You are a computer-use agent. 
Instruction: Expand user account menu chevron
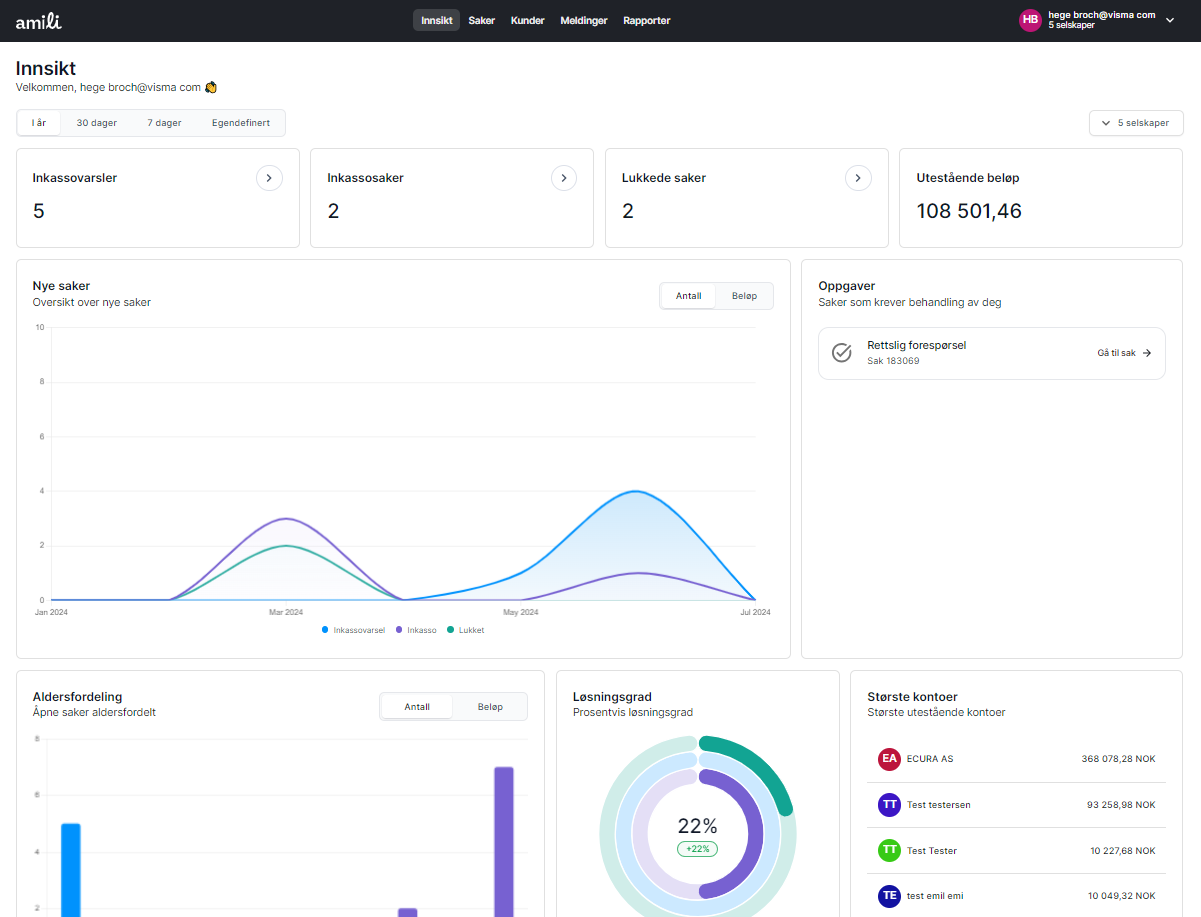point(1170,21)
